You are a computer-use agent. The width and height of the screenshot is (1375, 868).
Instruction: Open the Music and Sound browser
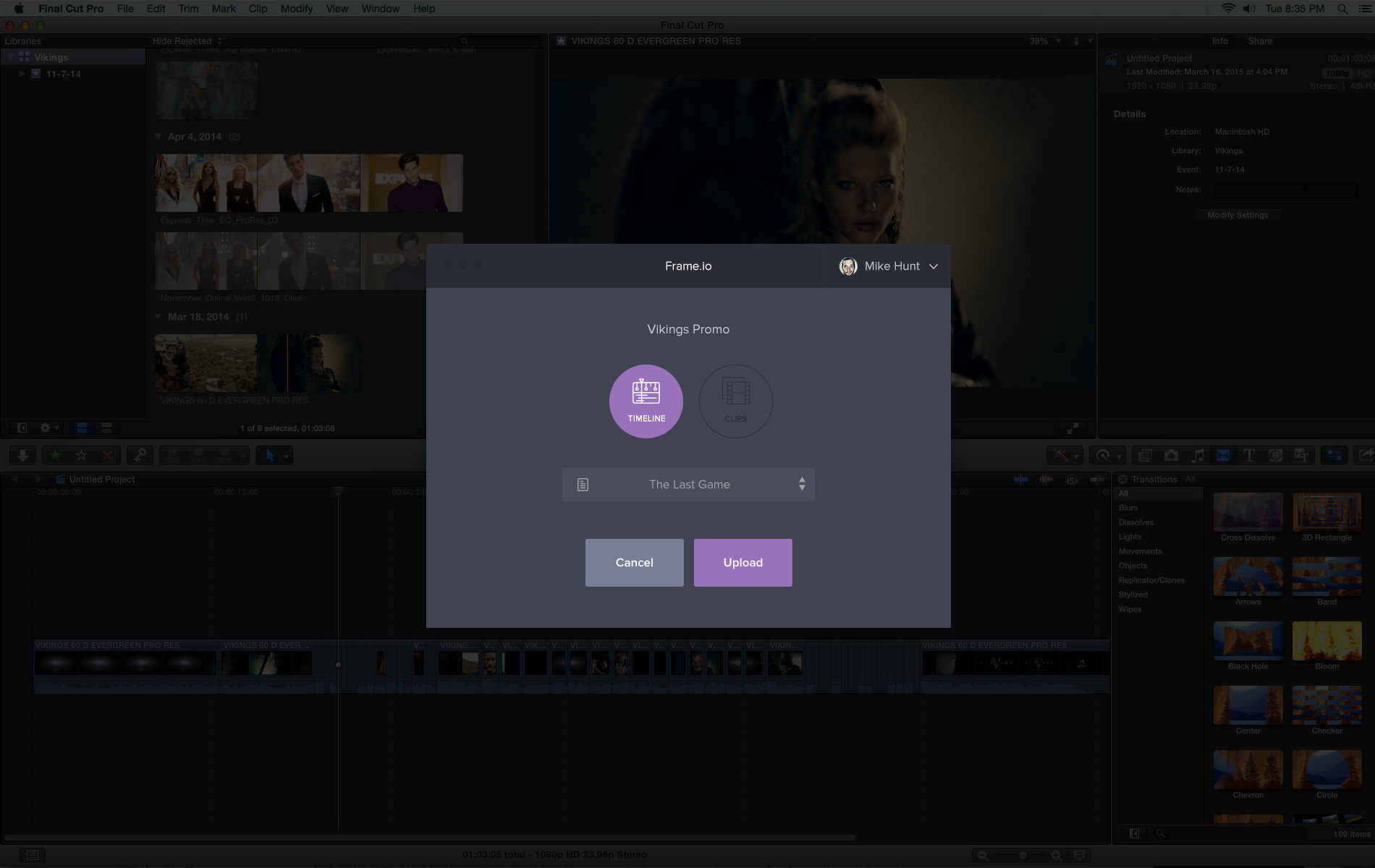[1198, 456]
